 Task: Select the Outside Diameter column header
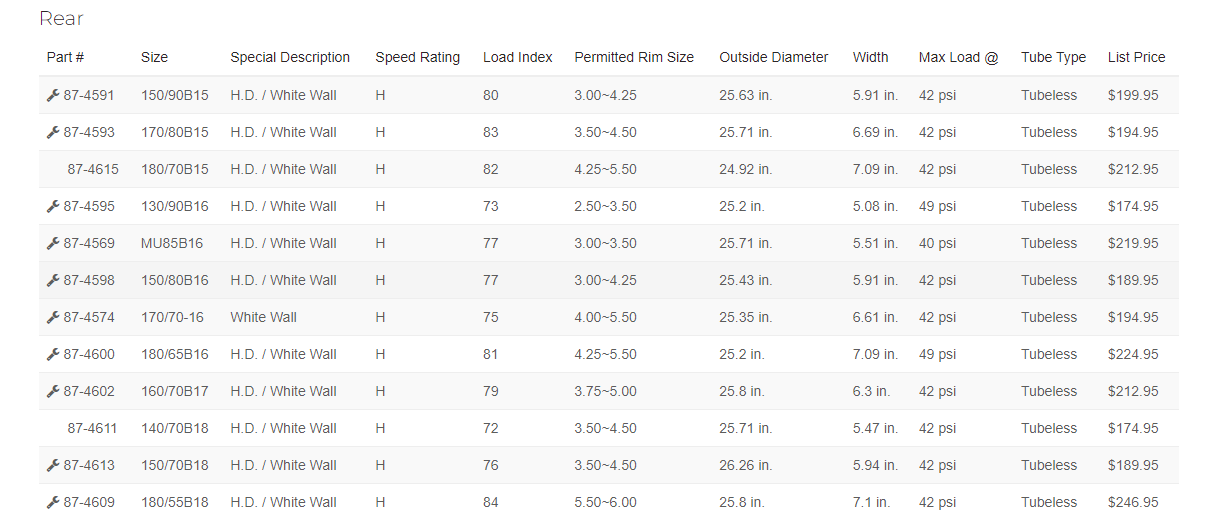(x=773, y=58)
